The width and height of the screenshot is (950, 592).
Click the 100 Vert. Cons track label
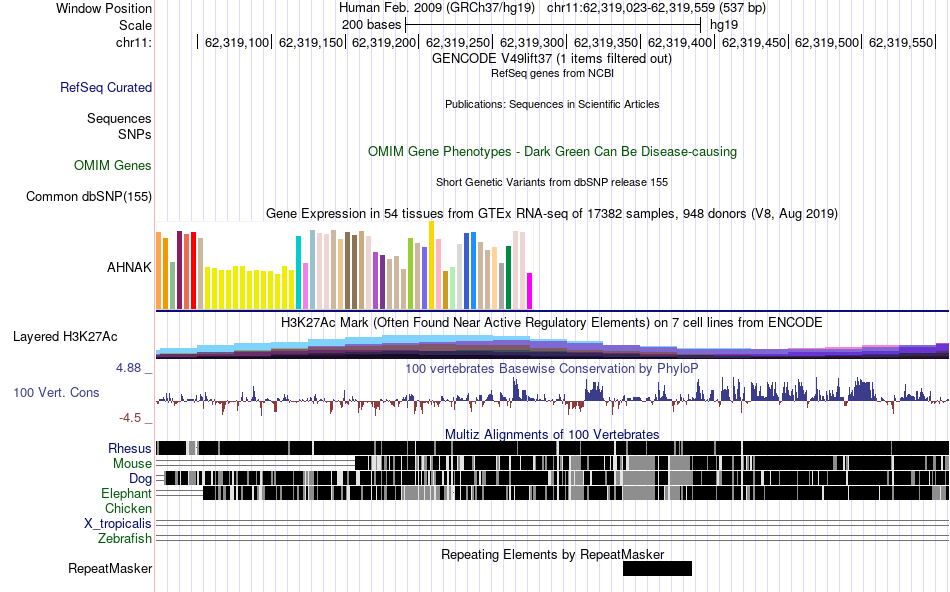(56, 393)
